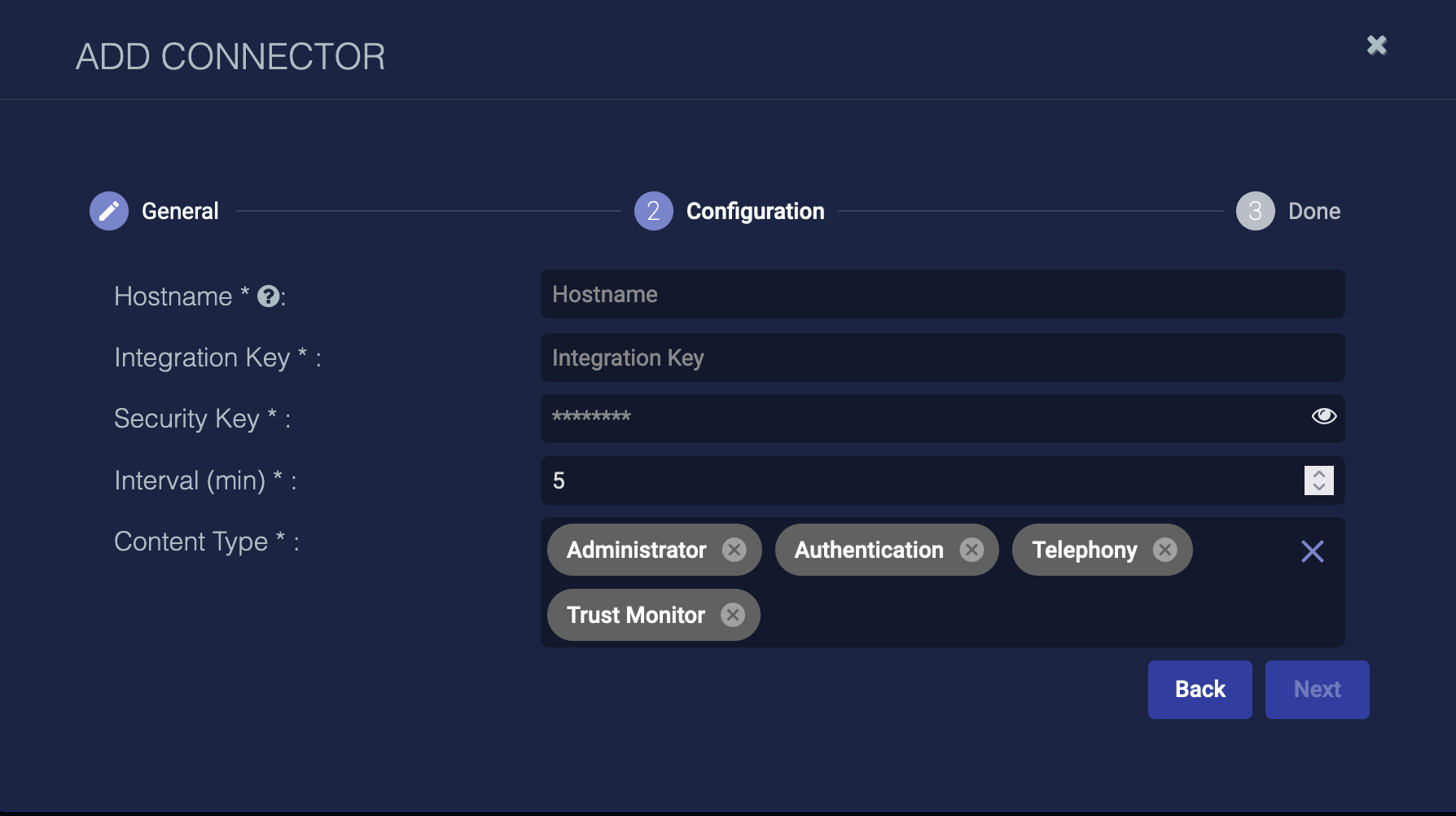Select the Done step number 3
Screen dimensions: 1456x816
click(1255, 211)
